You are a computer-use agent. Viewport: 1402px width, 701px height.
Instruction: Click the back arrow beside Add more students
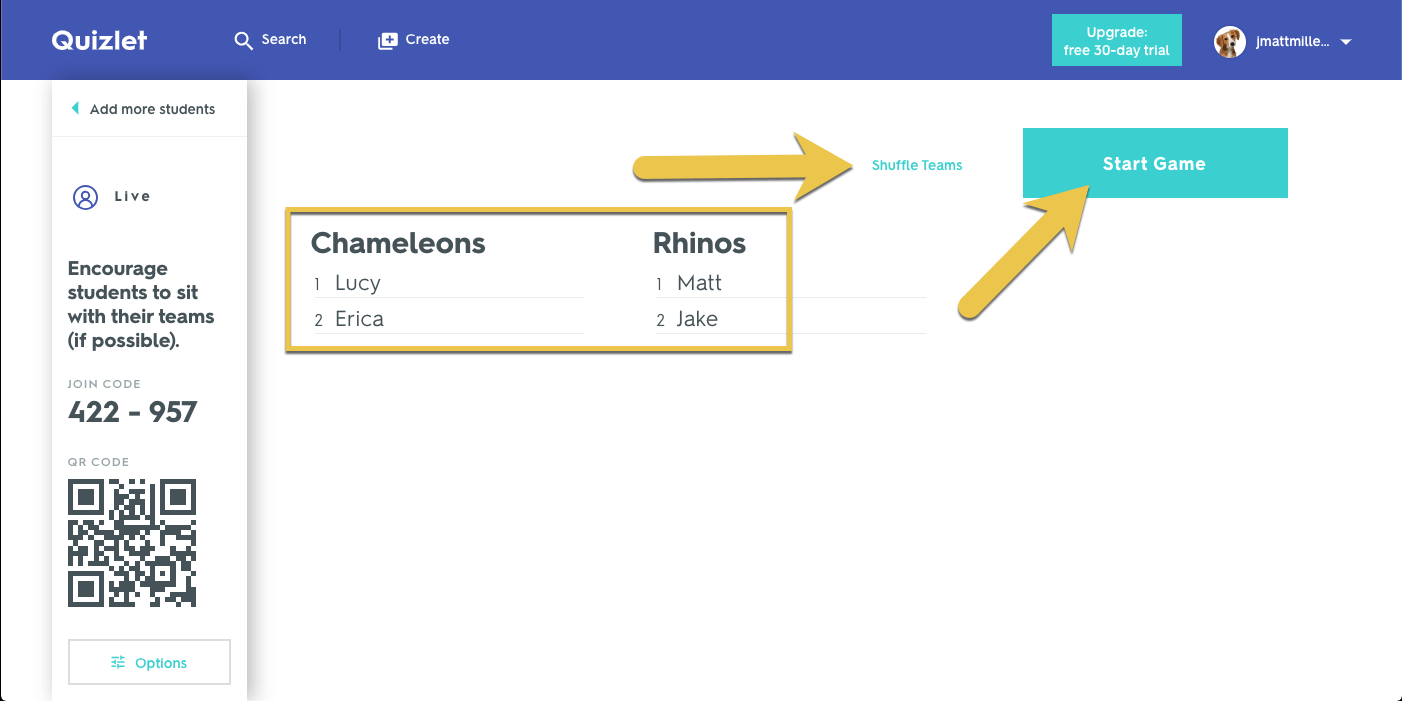click(74, 107)
